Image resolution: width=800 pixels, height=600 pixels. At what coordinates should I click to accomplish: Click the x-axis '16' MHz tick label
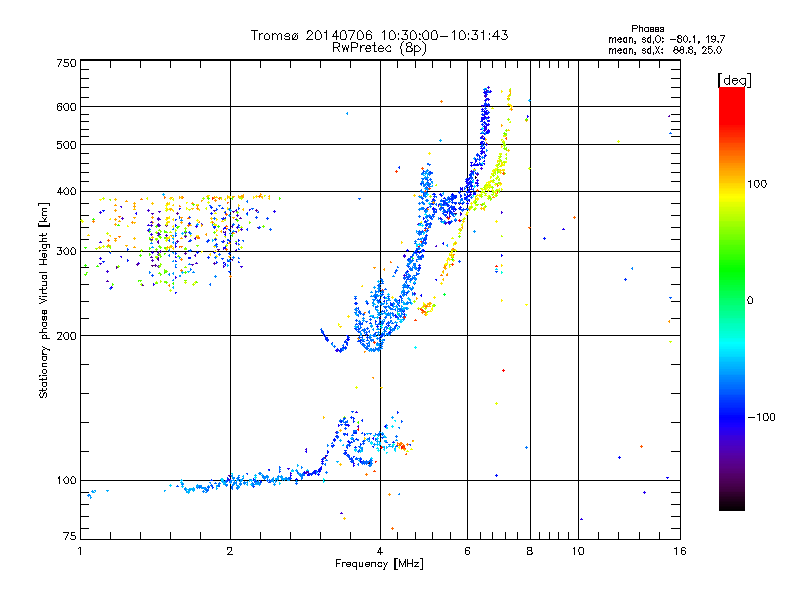[680, 551]
